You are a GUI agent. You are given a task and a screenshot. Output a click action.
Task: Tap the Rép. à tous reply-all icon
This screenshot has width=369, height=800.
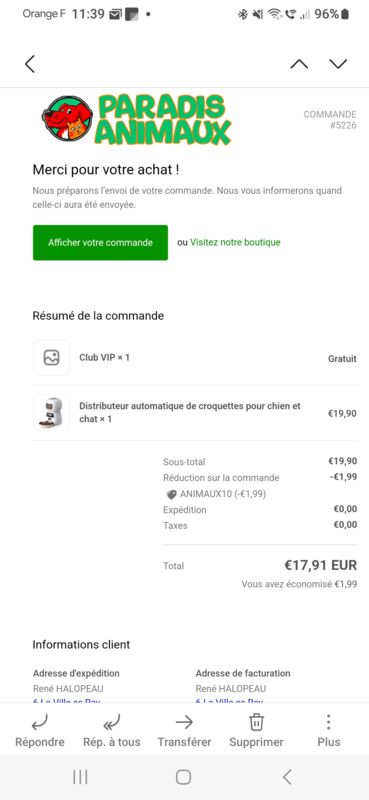(x=111, y=721)
